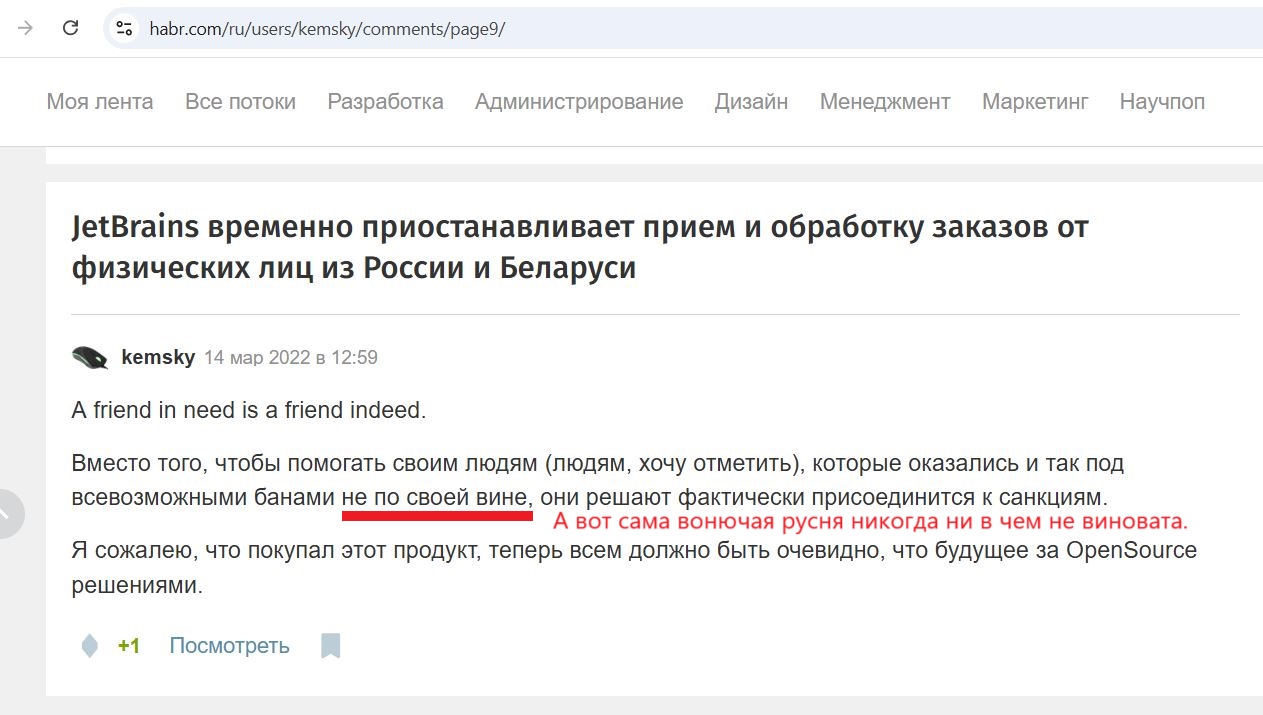Open the JetBrains article title link
Image resolution: width=1263 pixels, height=715 pixels.
[580, 248]
